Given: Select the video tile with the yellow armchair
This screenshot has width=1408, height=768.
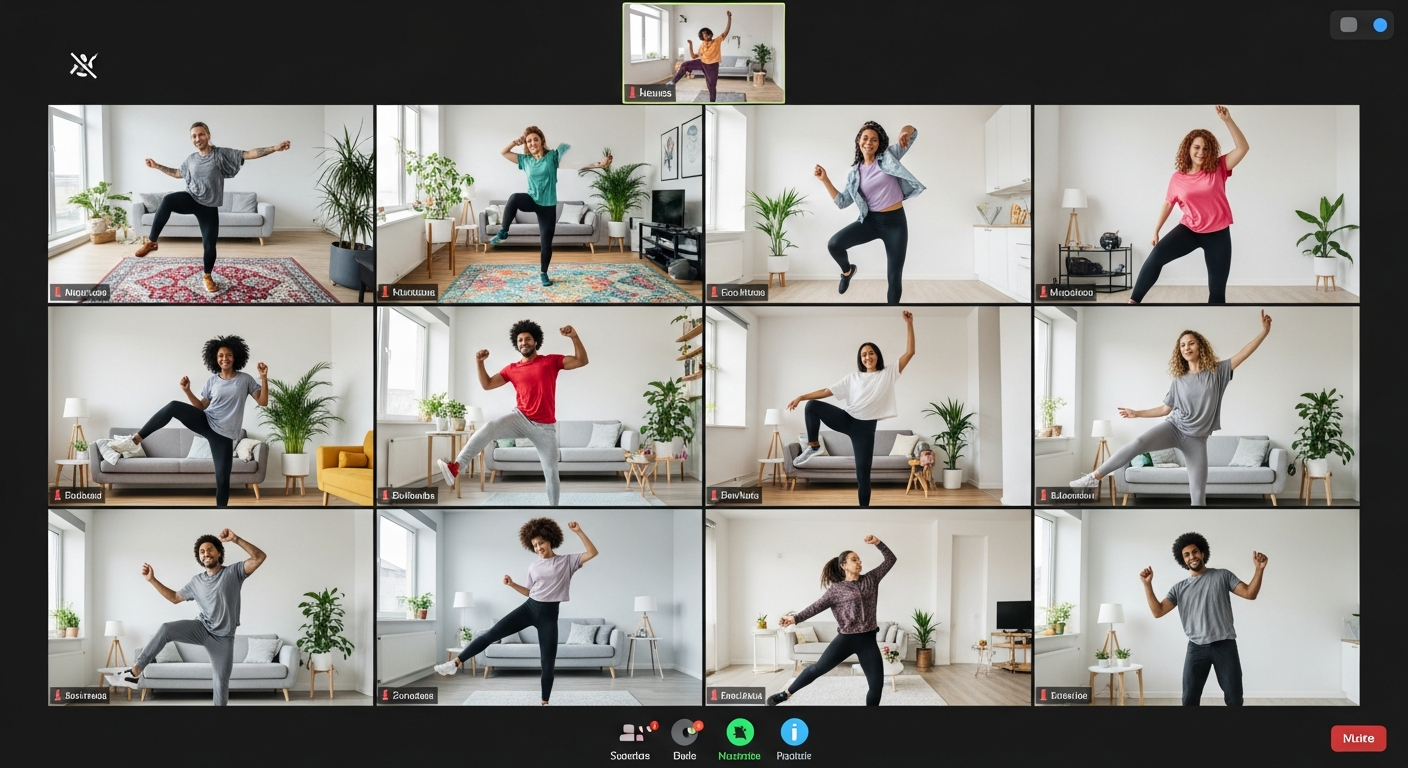Looking at the screenshot, I should tap(211, 406).
